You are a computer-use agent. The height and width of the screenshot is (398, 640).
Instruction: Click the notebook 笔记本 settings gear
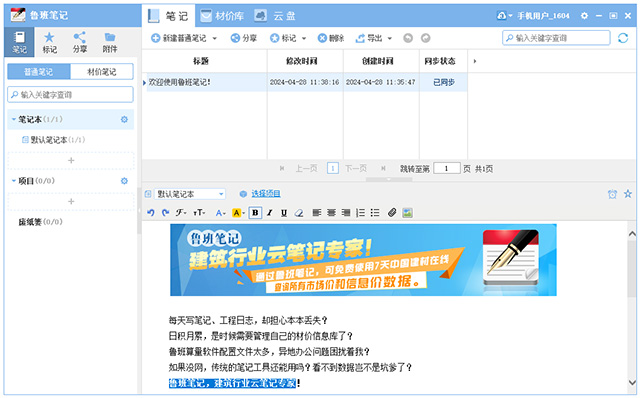(x=124, y=119)
